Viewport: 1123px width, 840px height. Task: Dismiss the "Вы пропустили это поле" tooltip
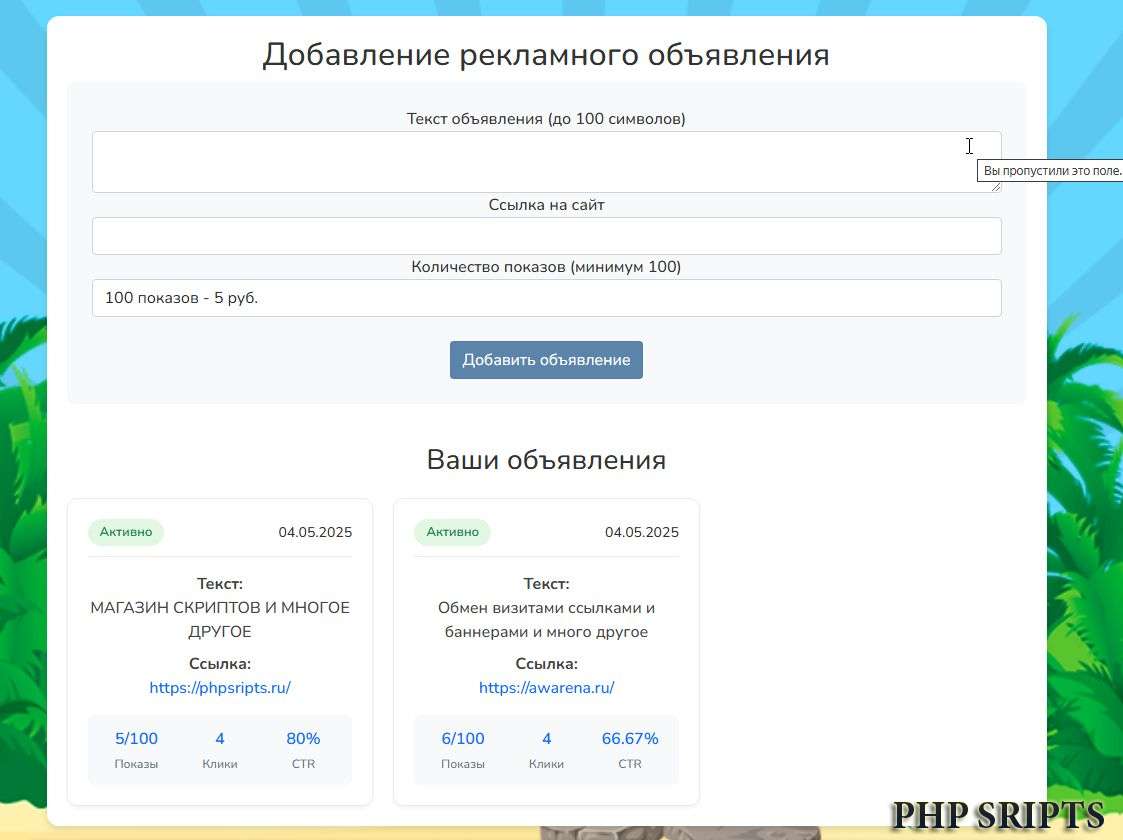(1049, 170)
